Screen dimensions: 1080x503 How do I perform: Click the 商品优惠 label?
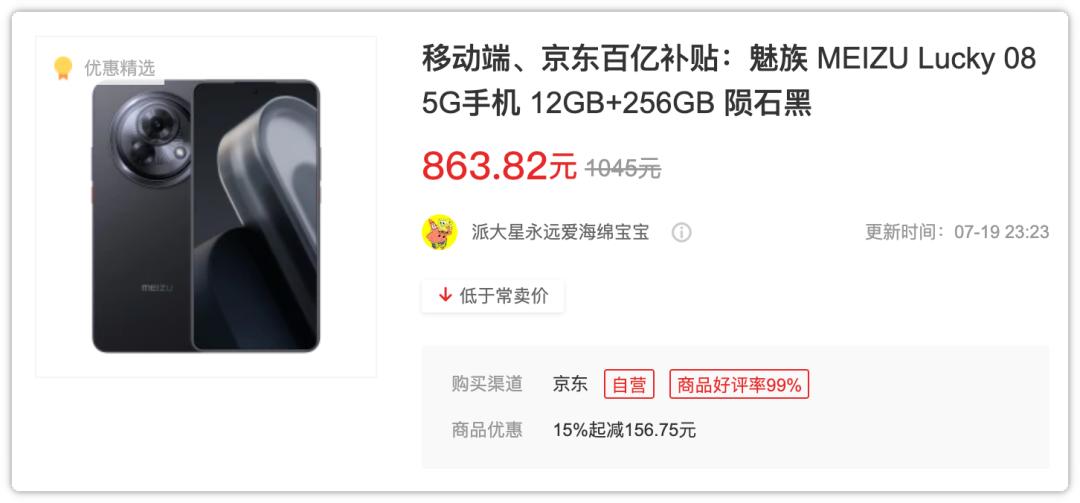click(x=487, y=430)
